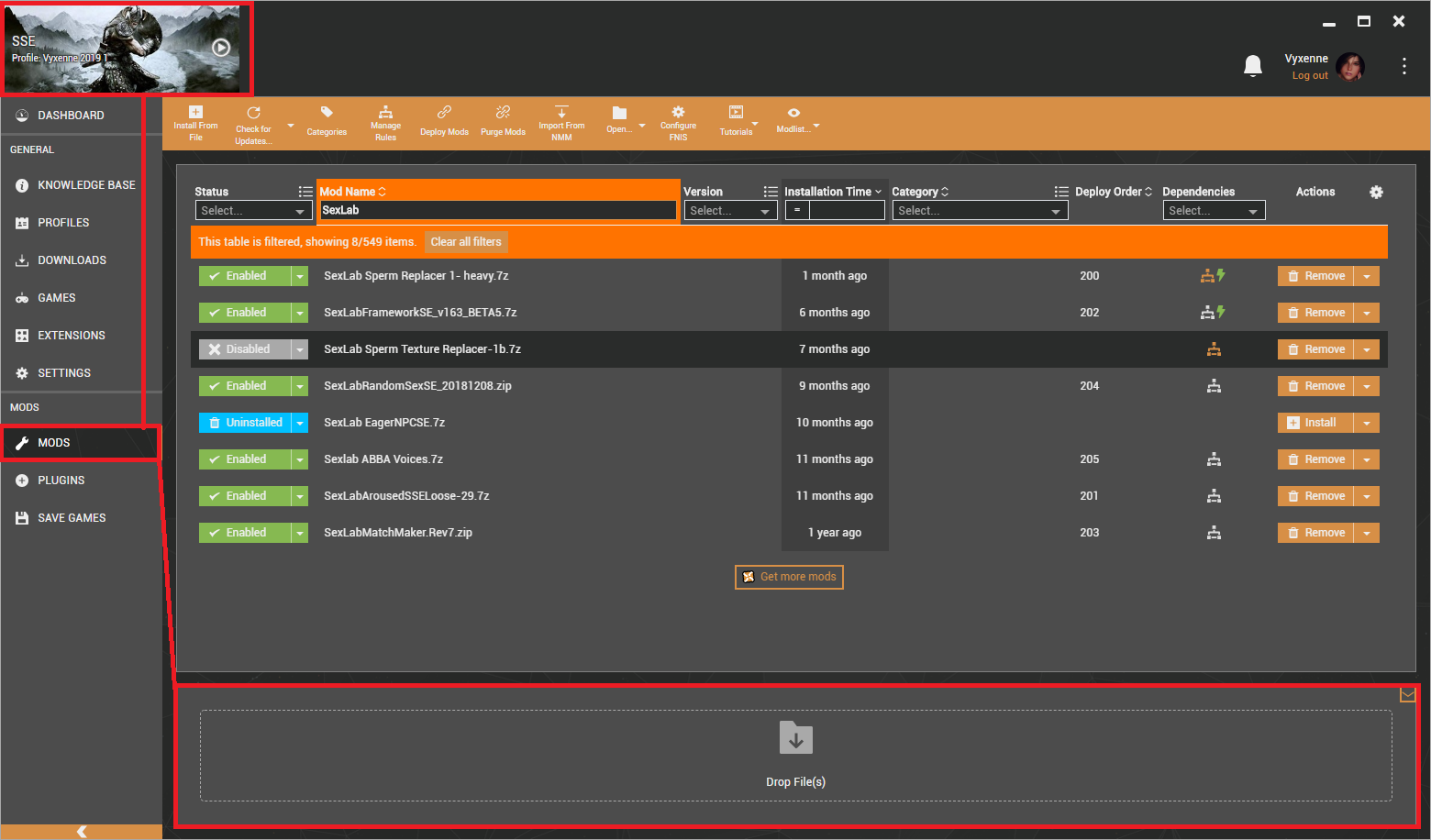Remove SexLab Sperm Replacer 1- heavy
The image size is (1431, 840).
(1315, 275)
